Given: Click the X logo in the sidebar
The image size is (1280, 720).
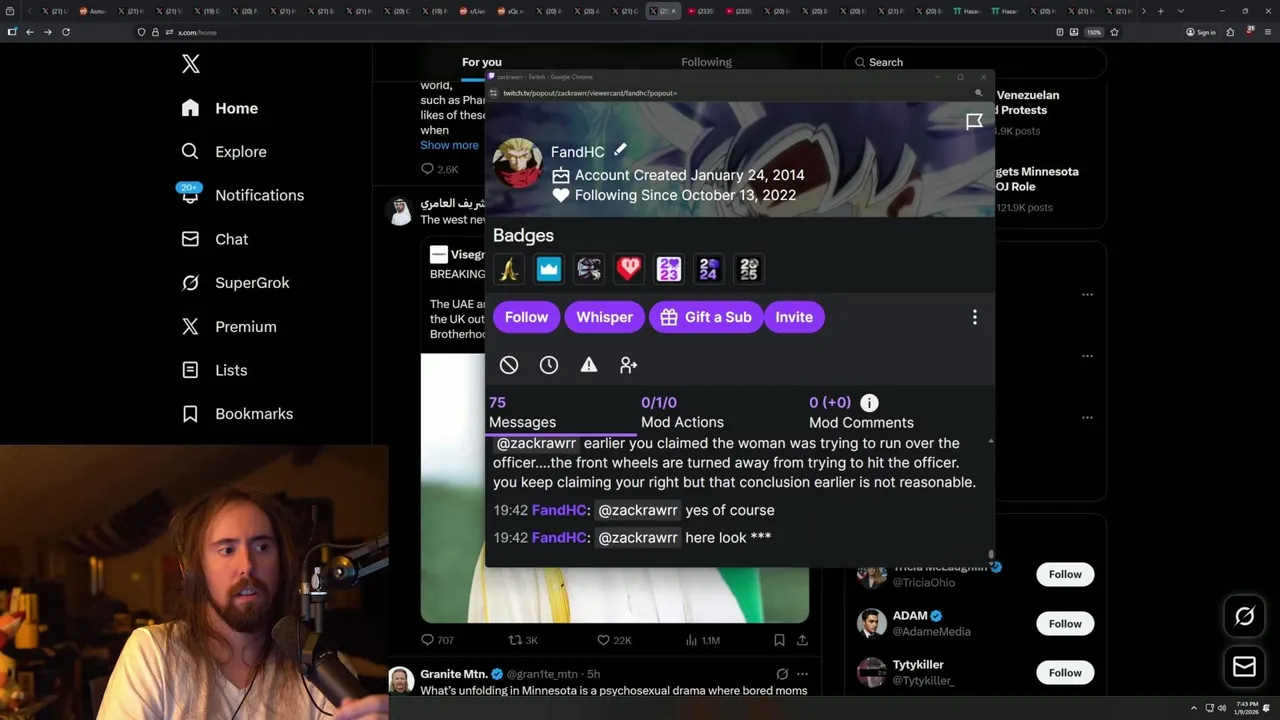Looking at the screenshot, I should [191, 64].
